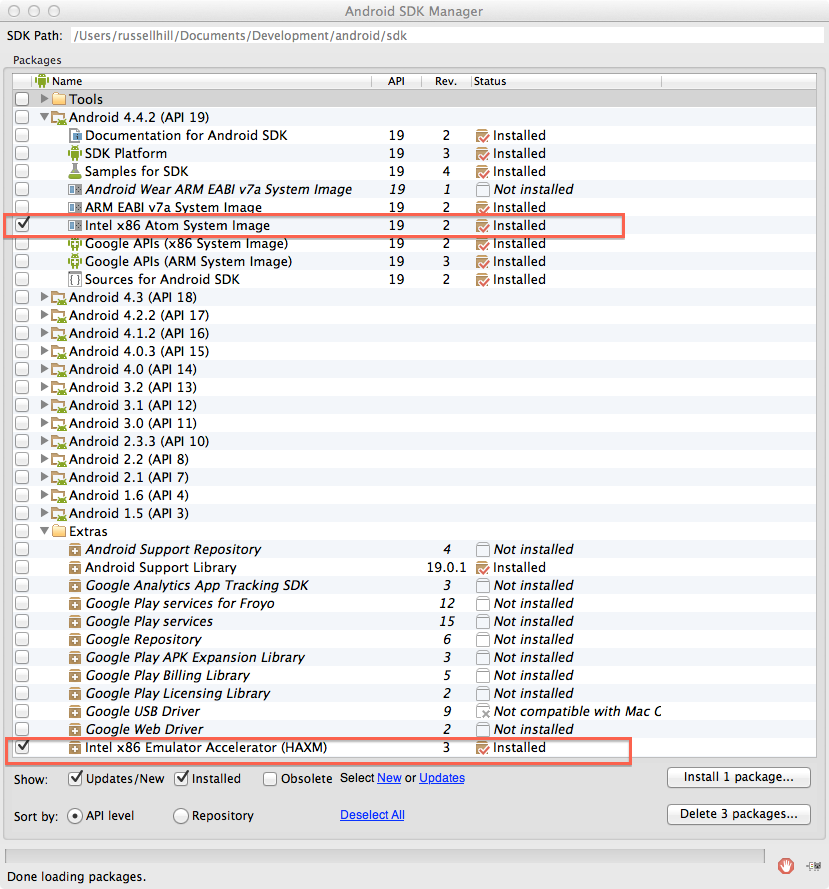Toggle the Installed show filter checkbox

(181, 778)
